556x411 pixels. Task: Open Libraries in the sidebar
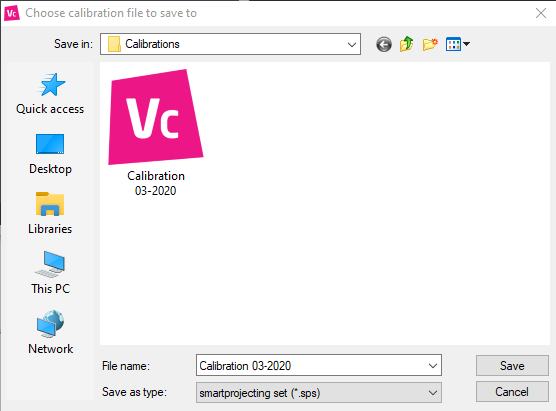pos(50,213)
